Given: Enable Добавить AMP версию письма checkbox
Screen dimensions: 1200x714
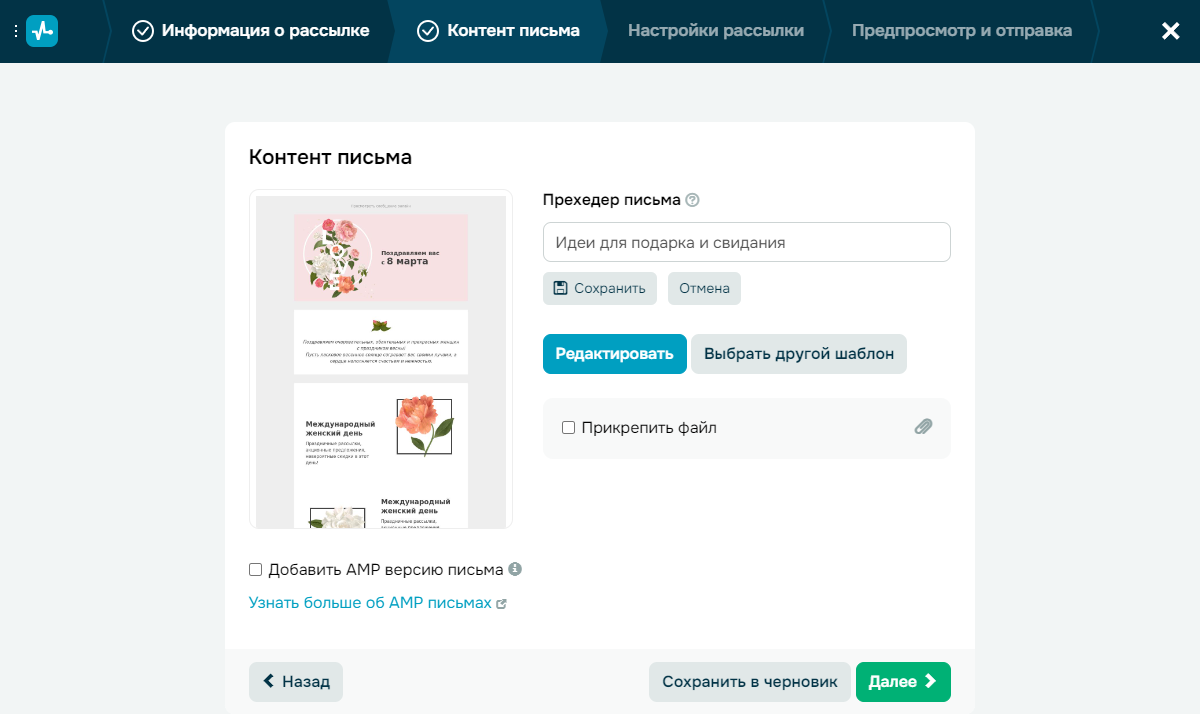Looking at the screenshot, I should point(255,570).
